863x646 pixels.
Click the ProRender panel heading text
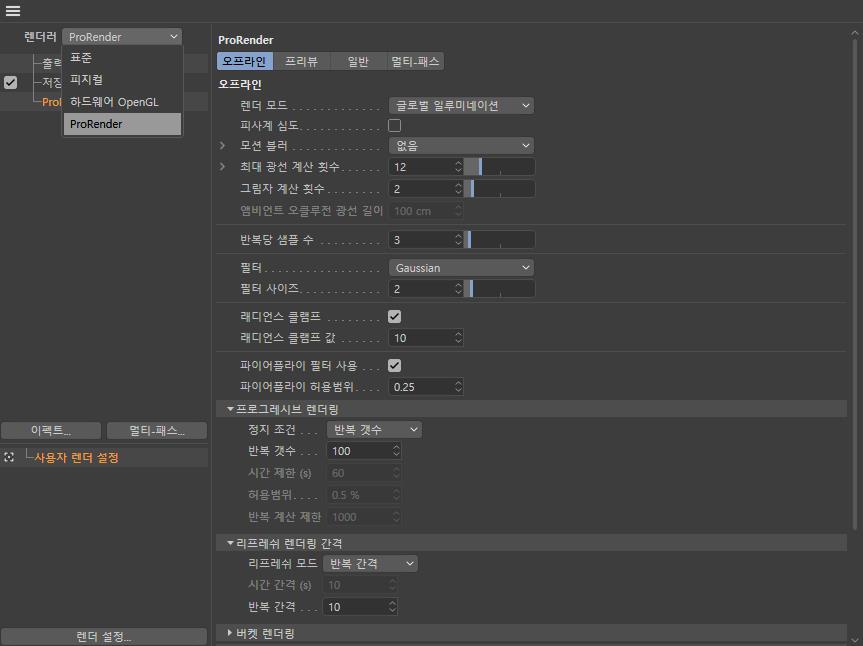coord(245,40)
